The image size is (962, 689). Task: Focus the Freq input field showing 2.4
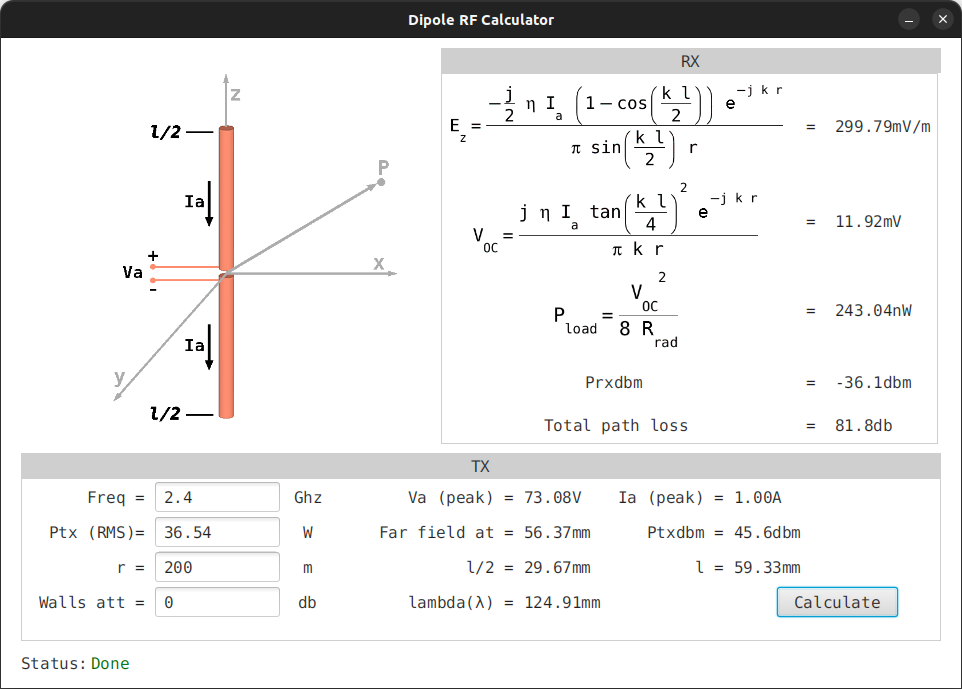point(217,497)
